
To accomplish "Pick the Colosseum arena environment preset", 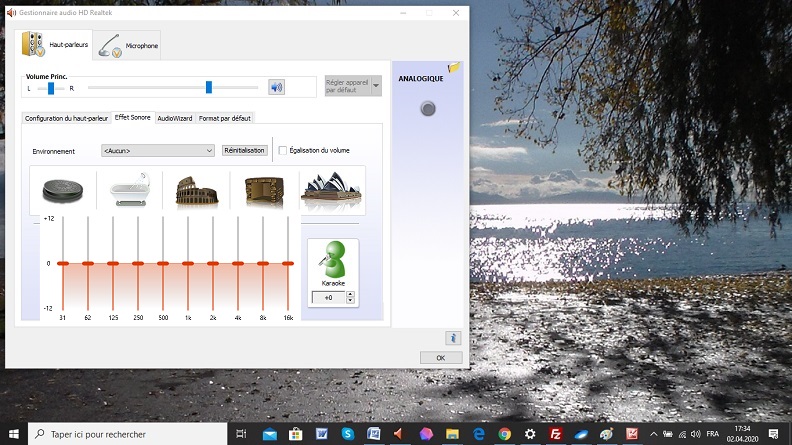I will (197, 190).
